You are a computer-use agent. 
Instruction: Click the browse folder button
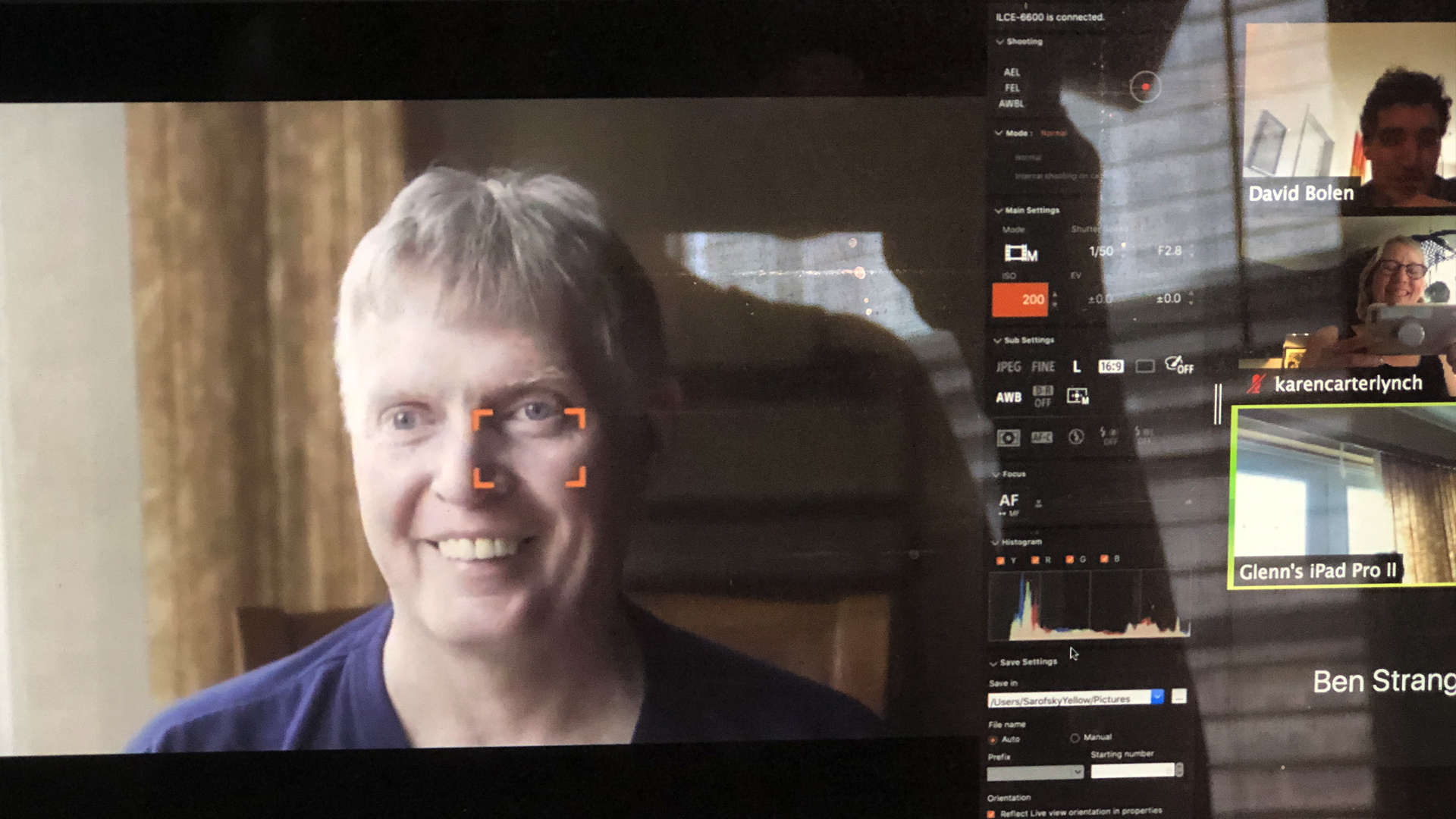coord(1178,696)
